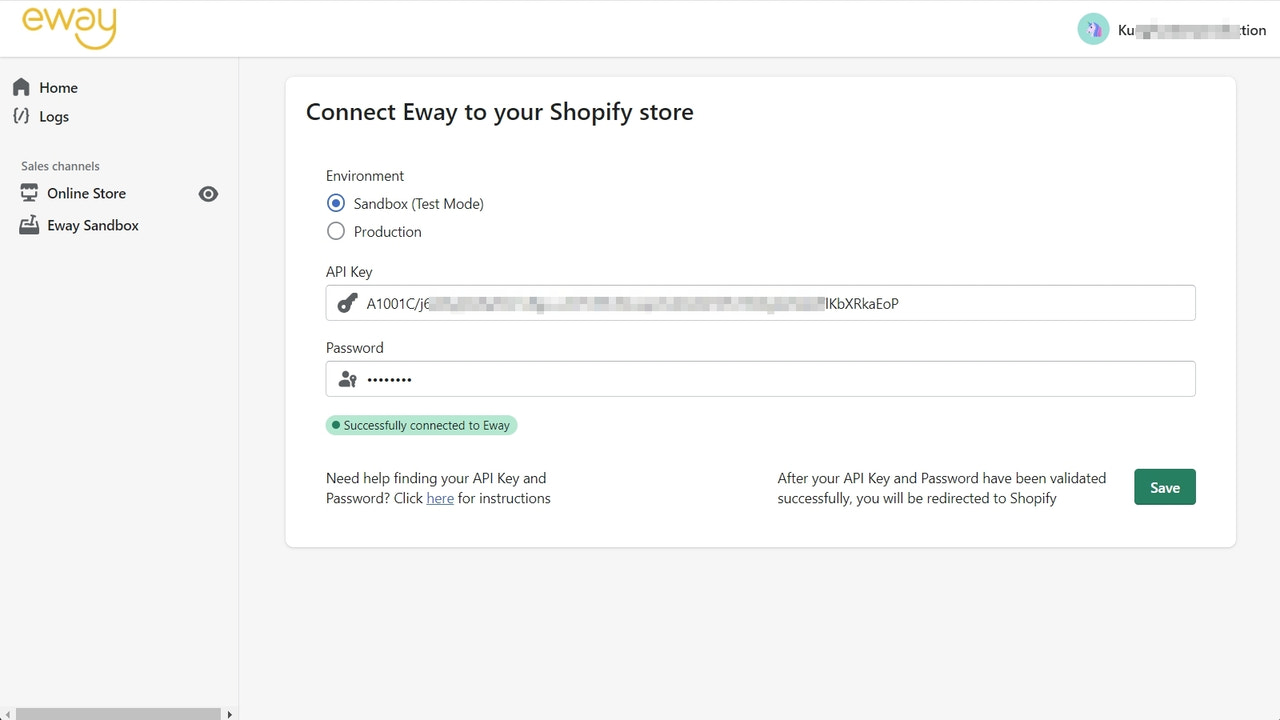1280x720 pixels.
Task: Click the user lock icon in Password field
Action: [347, 379]
